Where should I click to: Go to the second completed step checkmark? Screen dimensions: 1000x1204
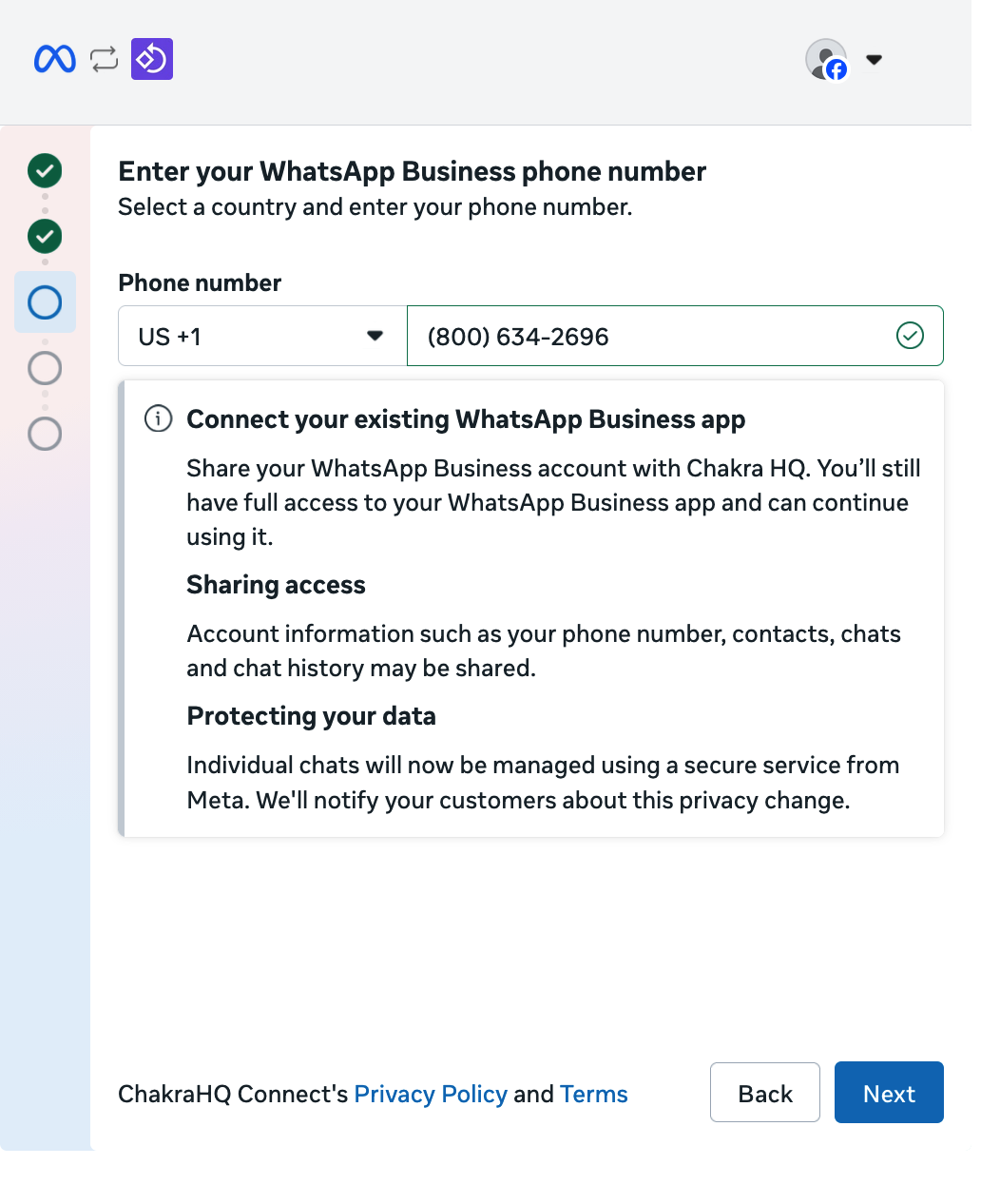[45, 236]
